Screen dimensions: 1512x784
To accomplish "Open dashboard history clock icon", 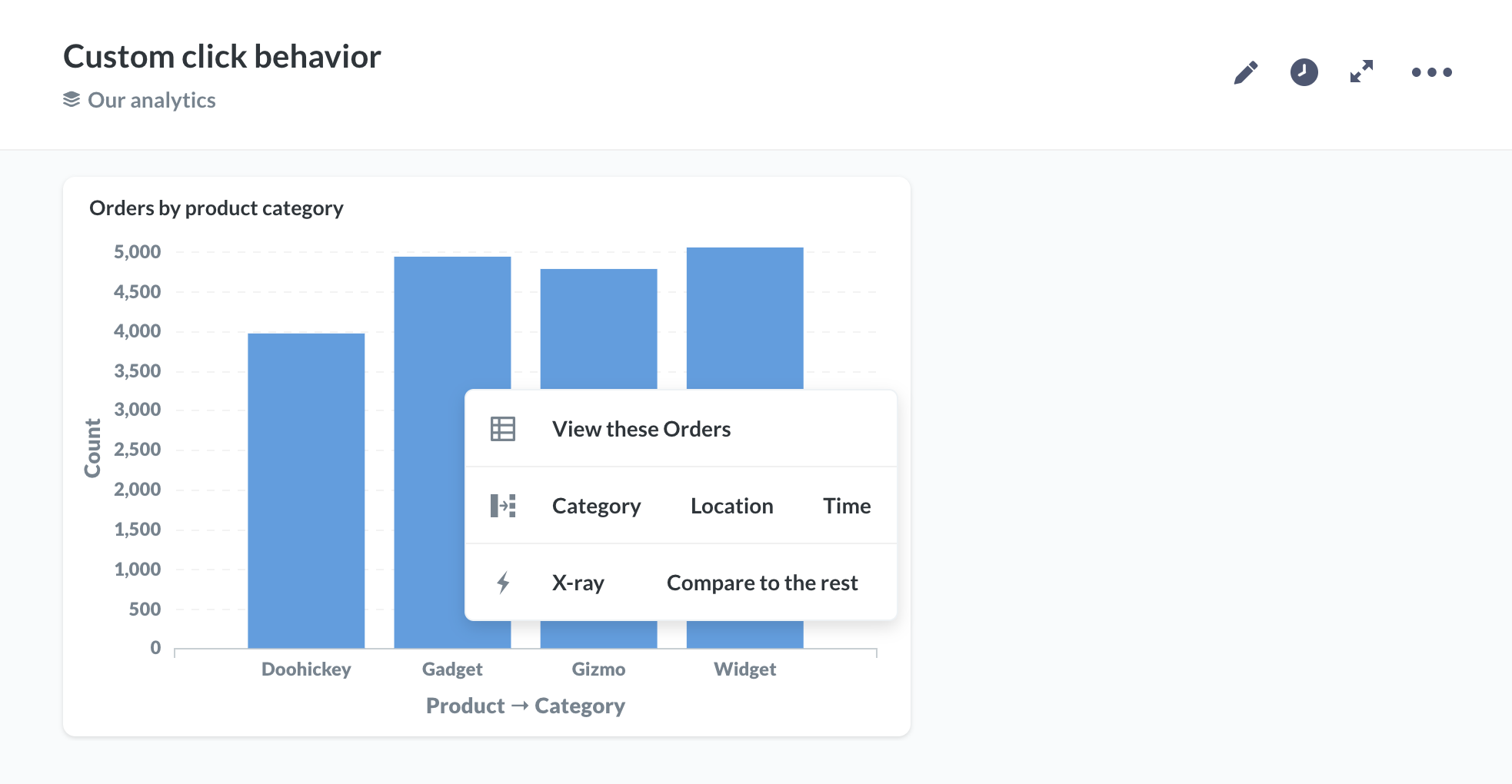I will [x=1304, y=72].
